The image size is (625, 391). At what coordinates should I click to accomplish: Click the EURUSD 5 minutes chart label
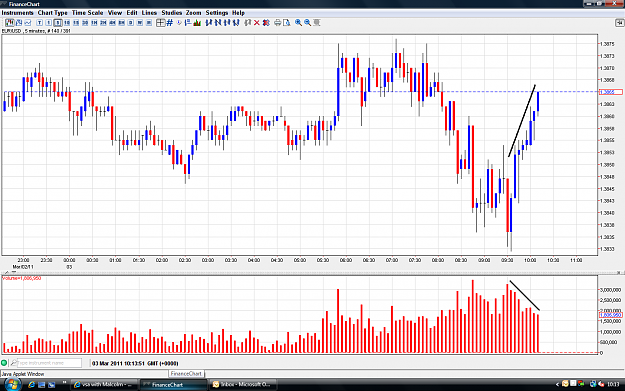pos(36,31)
